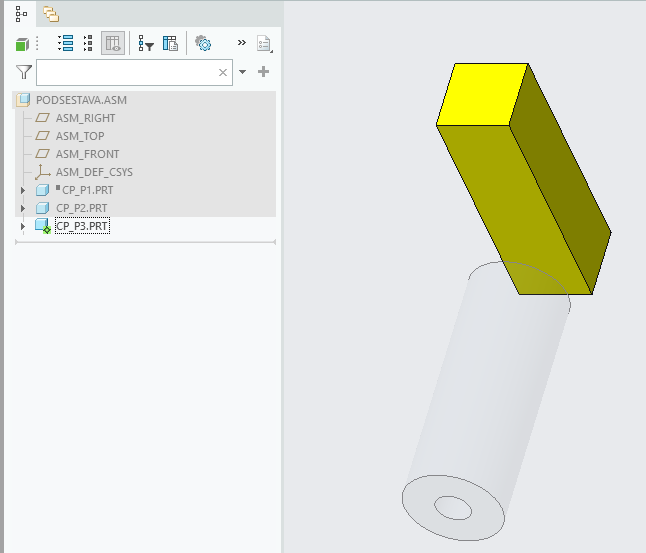
Task: Toggle the tree columns display button
Action: coord(113,43)
